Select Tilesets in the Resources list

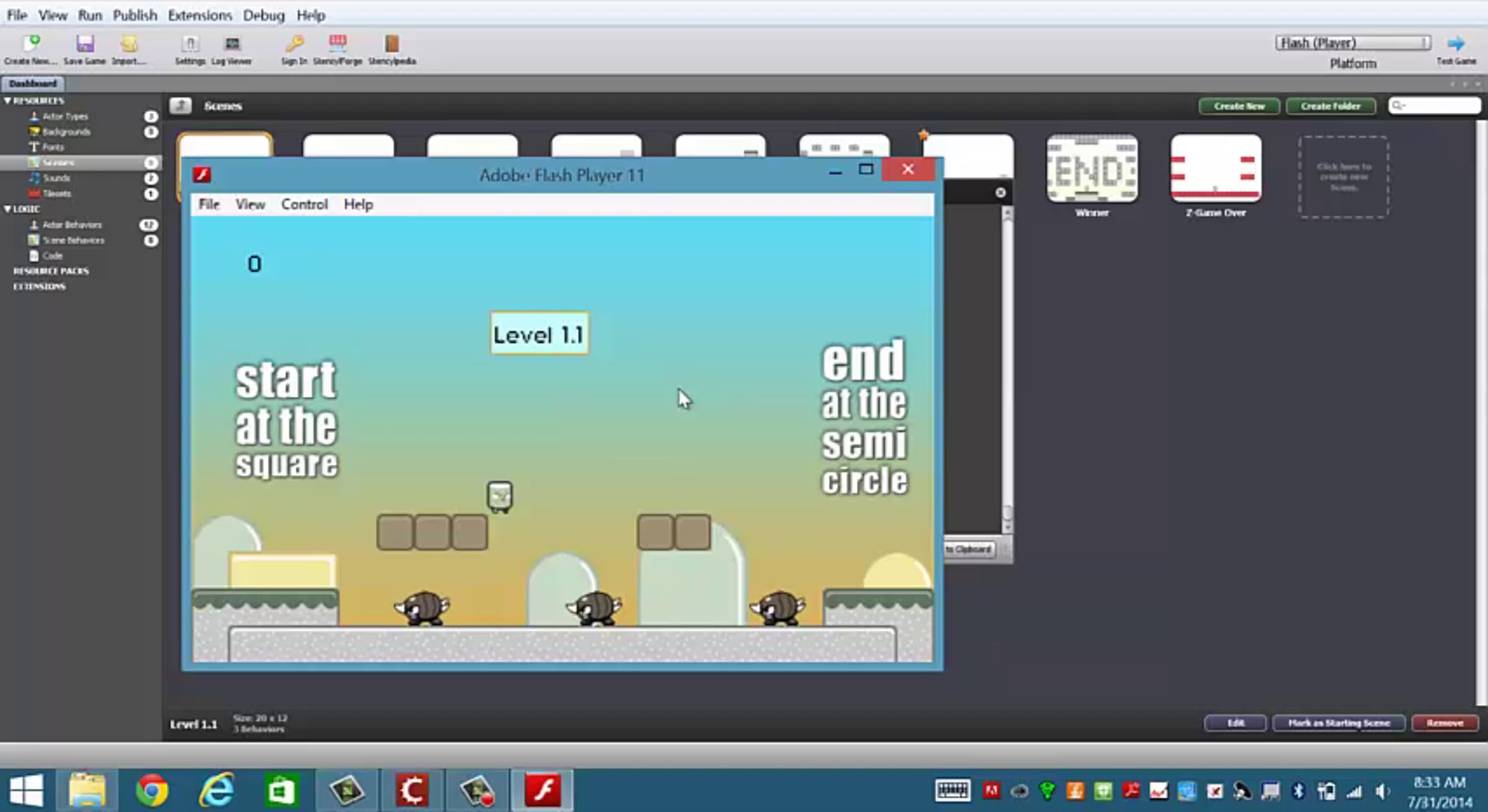coord(57,194)
